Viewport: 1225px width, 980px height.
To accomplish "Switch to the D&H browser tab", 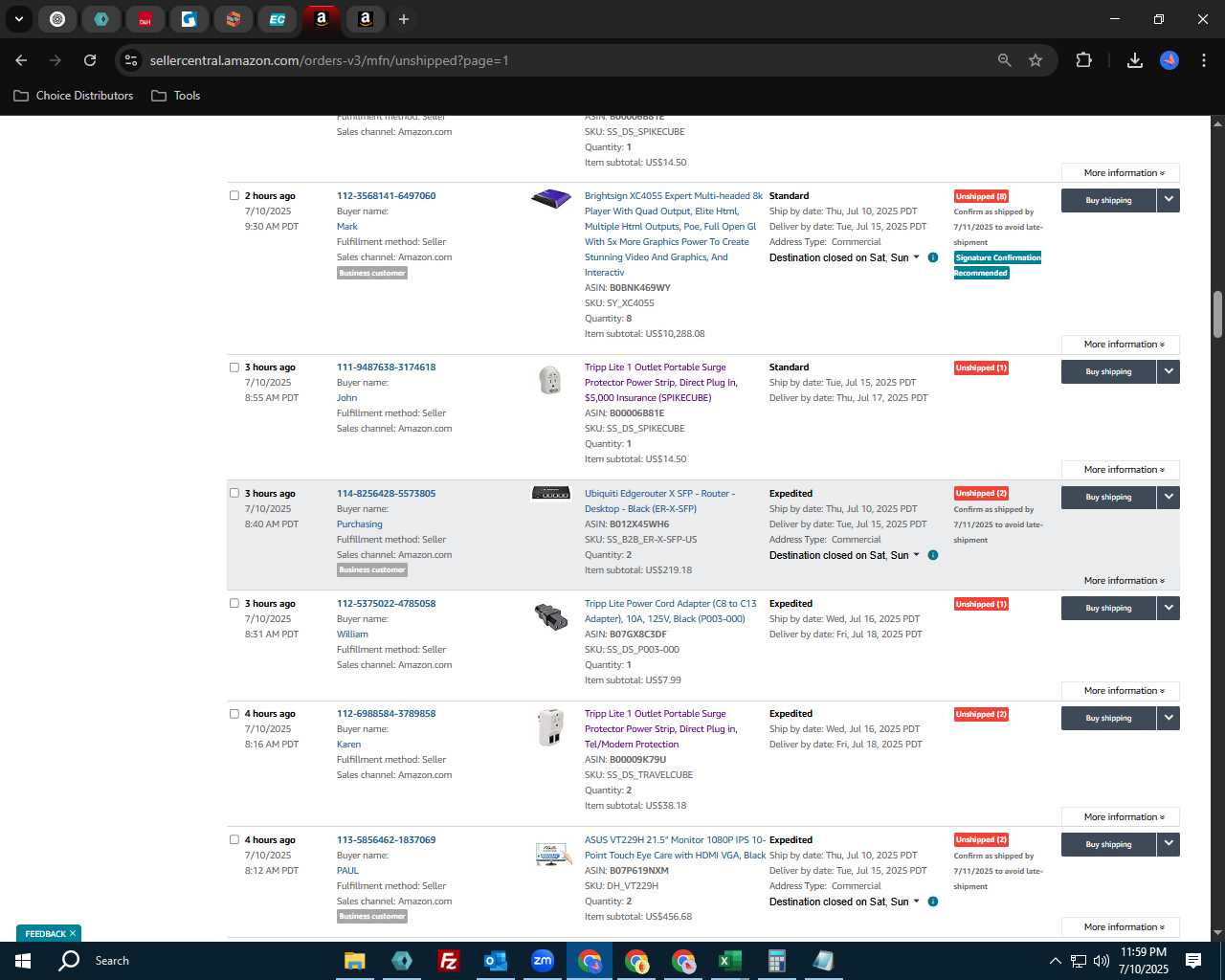I will (x=145, y=19).
